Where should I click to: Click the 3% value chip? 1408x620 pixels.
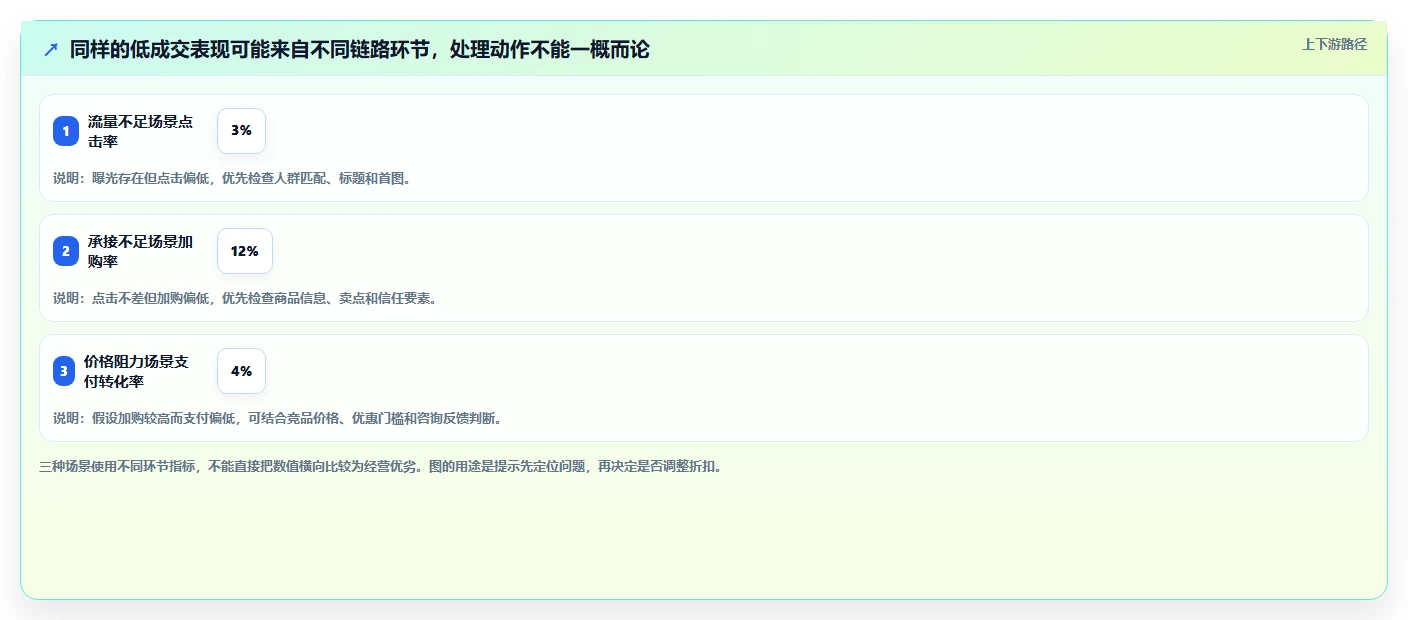pyautogui.click(x=241, y=131)
